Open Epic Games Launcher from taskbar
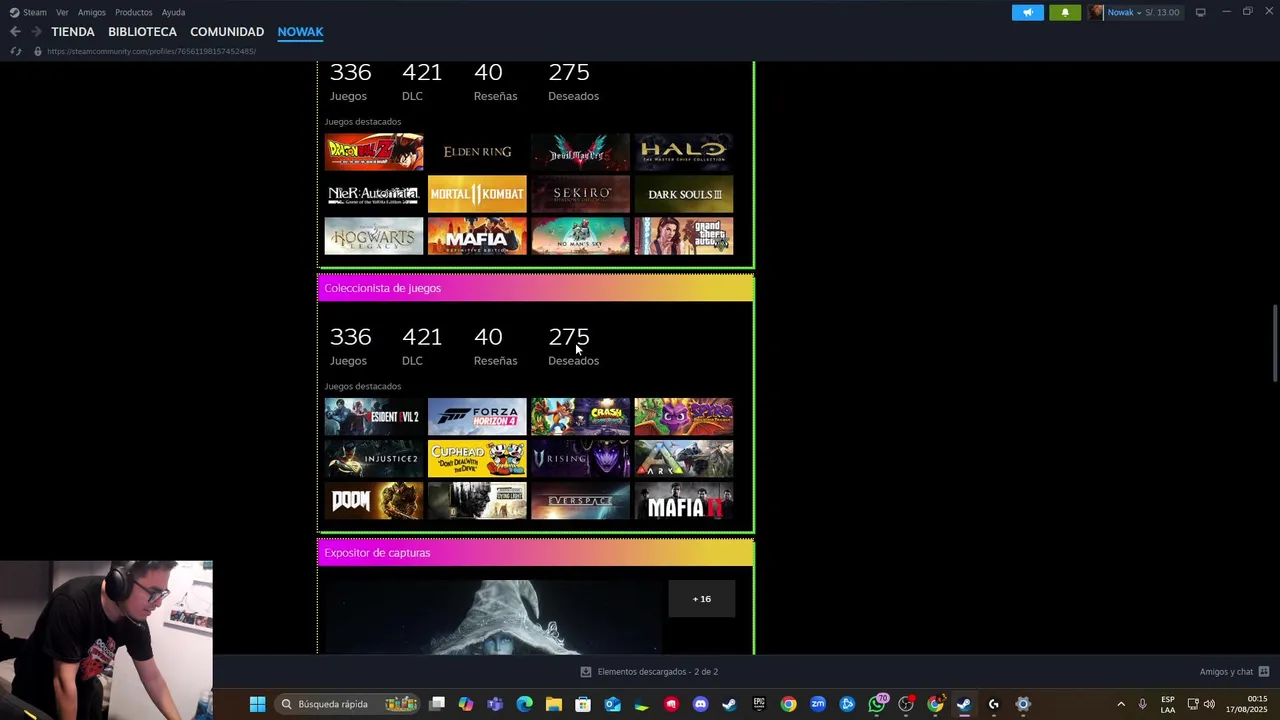Viewport: 1280px width, 720px height. pos(759,704)
